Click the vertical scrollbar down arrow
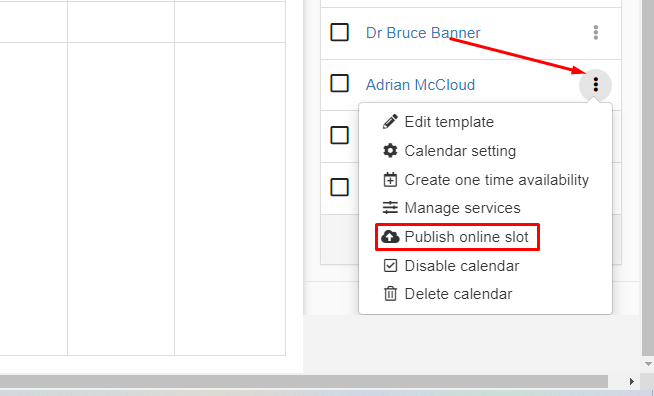 (648, 364)
